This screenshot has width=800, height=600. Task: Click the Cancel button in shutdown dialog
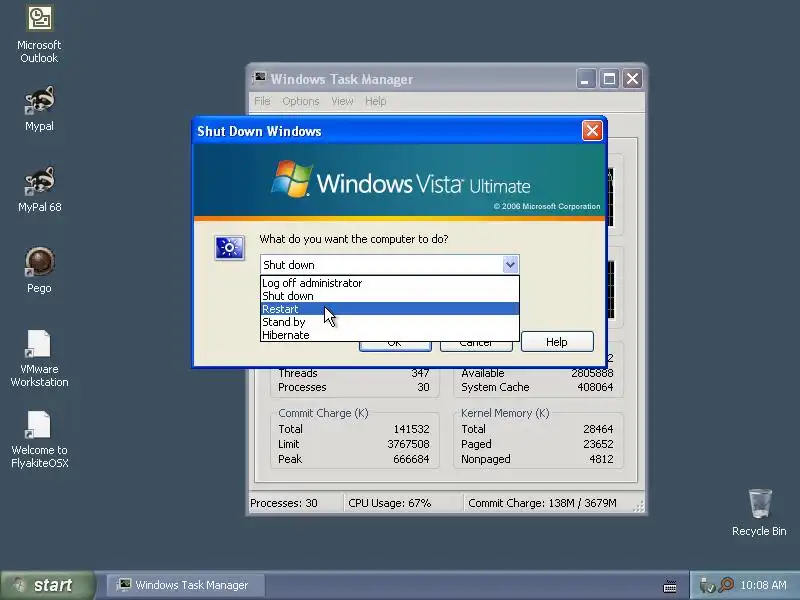pyautogui.click(x=476, y=346)
